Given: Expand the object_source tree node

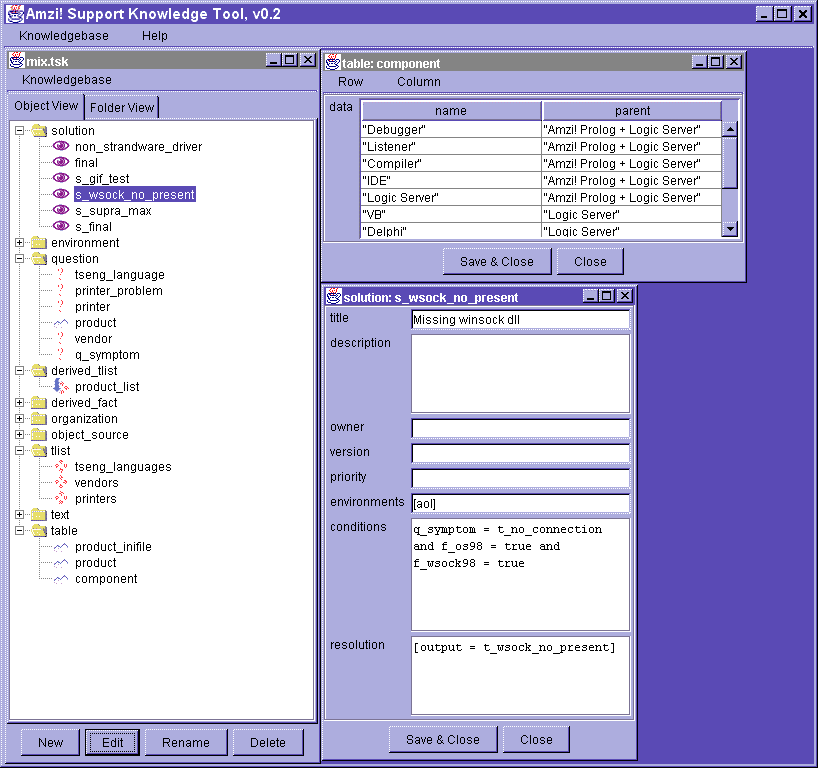Looking at the screenshot, I should [x=19, y=435].
